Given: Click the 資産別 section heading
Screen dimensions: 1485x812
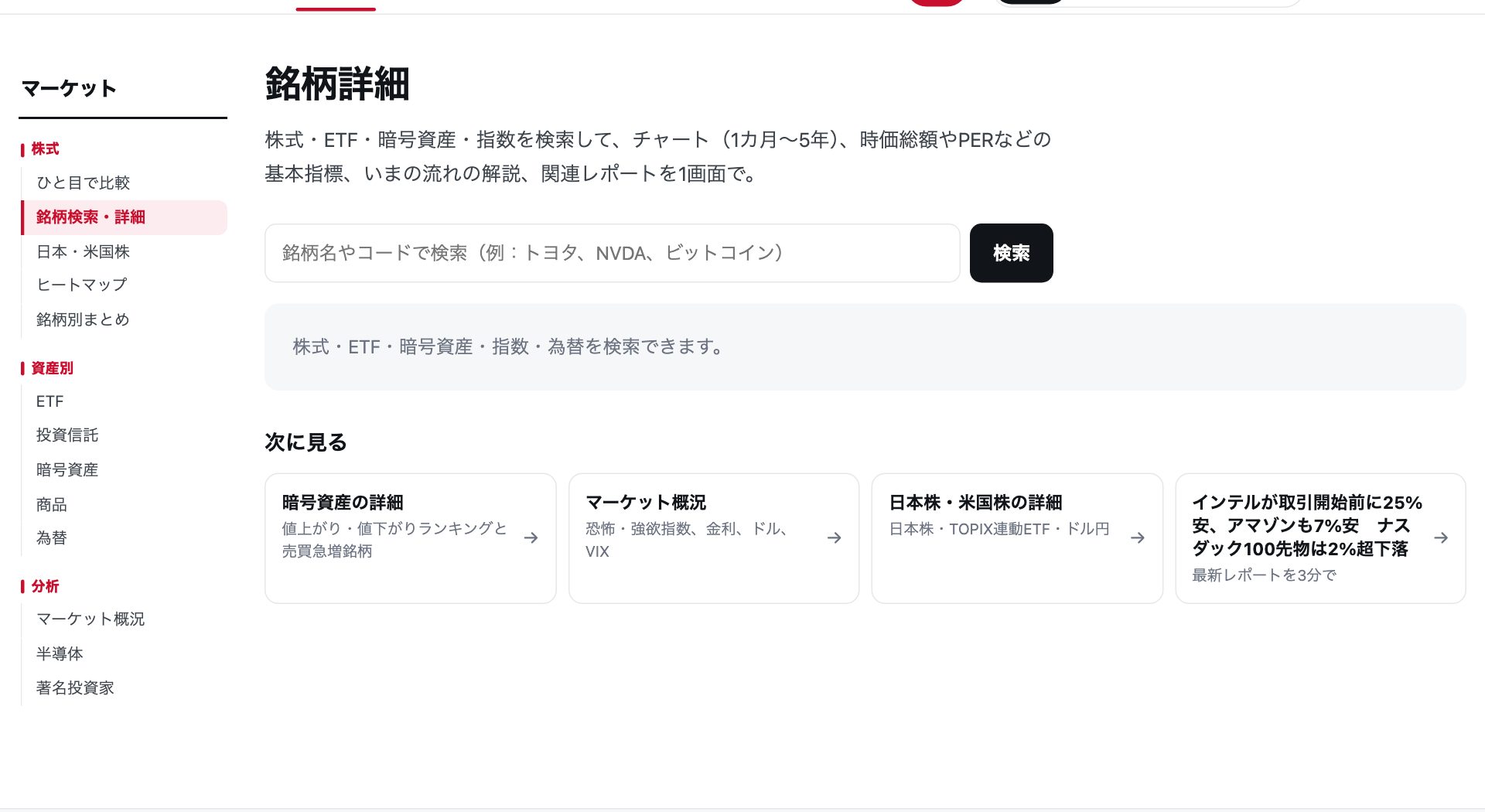Looking at the screenshot, I should click(x=52, y=368).
